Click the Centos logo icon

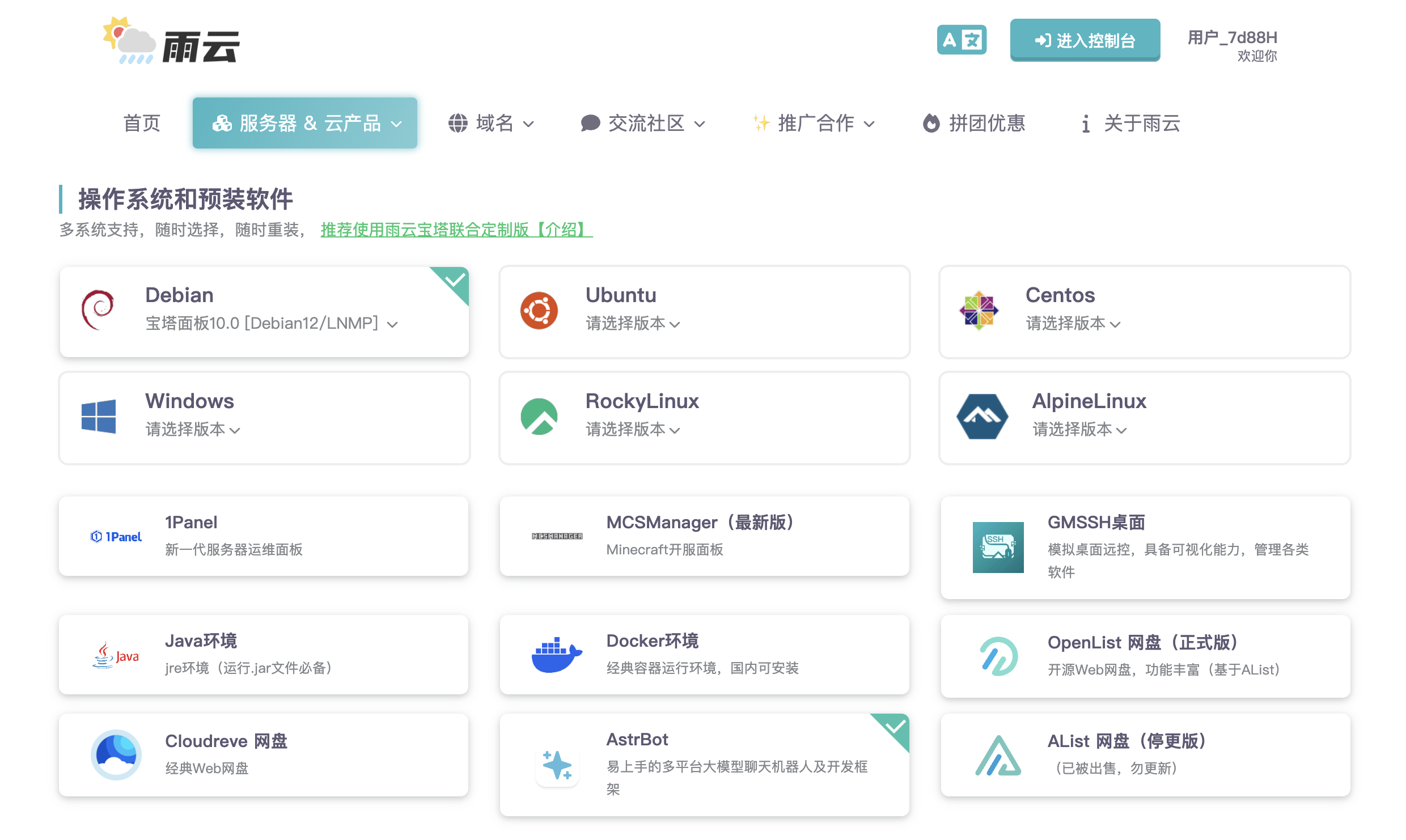tap(979, 311)
